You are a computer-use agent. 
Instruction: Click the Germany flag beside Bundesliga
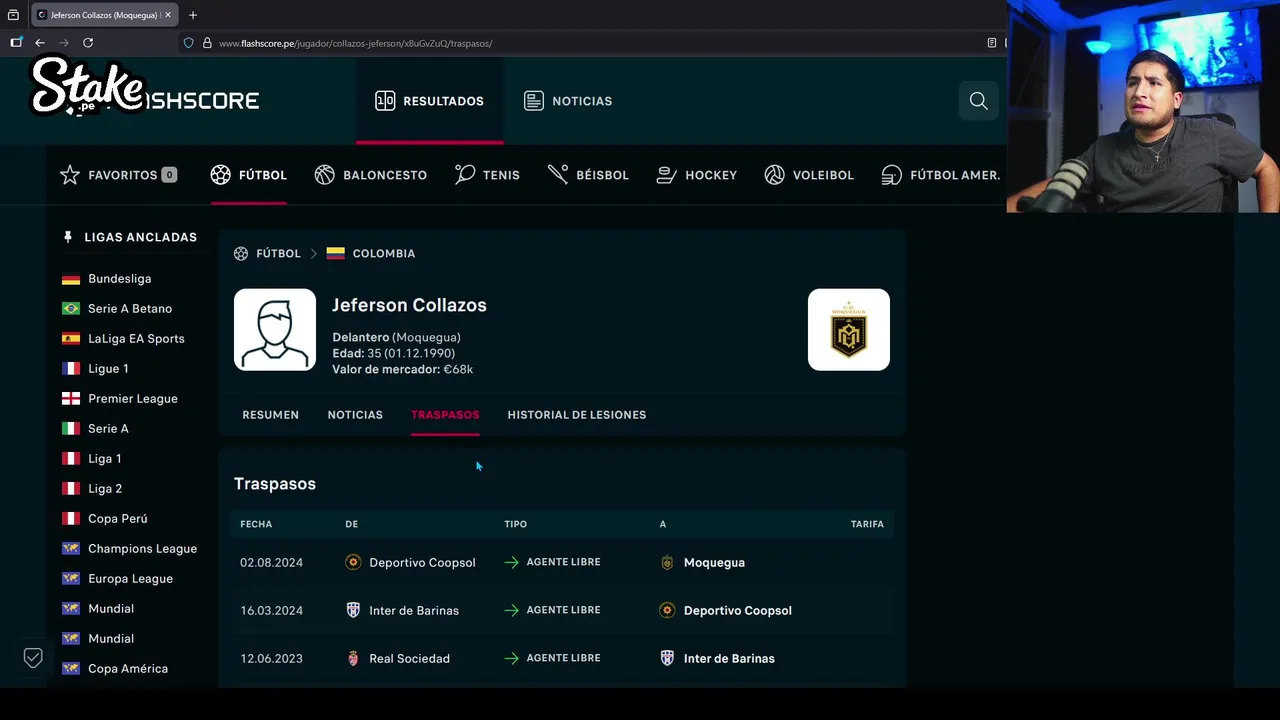(71, 279)
